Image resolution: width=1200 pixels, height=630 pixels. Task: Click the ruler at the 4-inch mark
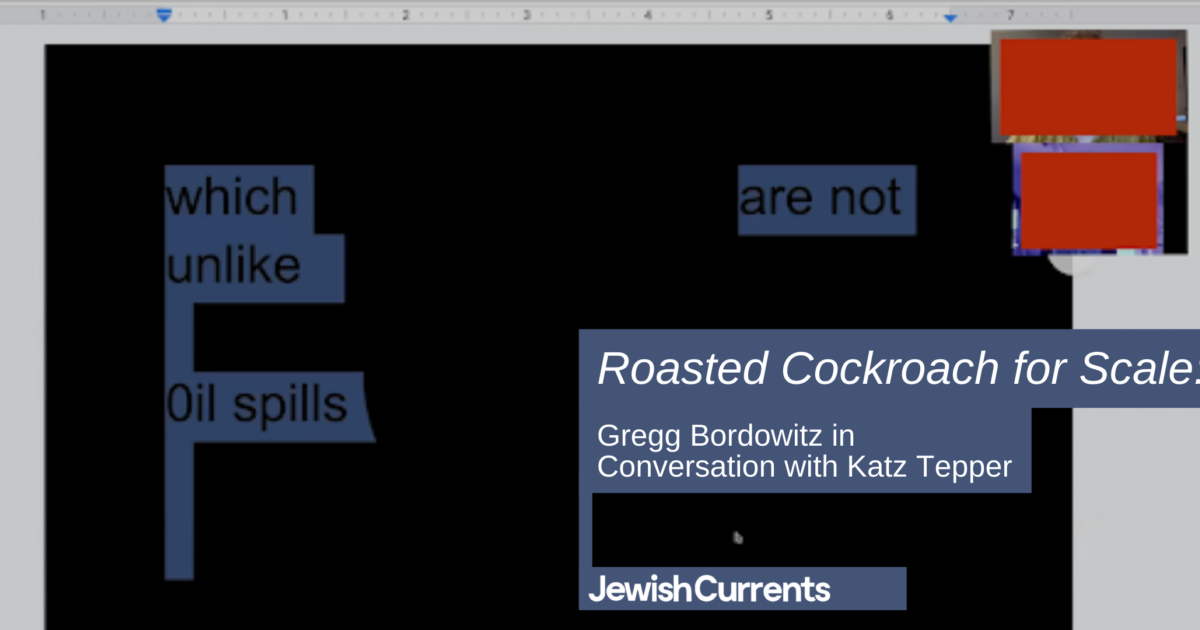pos(648,16)
